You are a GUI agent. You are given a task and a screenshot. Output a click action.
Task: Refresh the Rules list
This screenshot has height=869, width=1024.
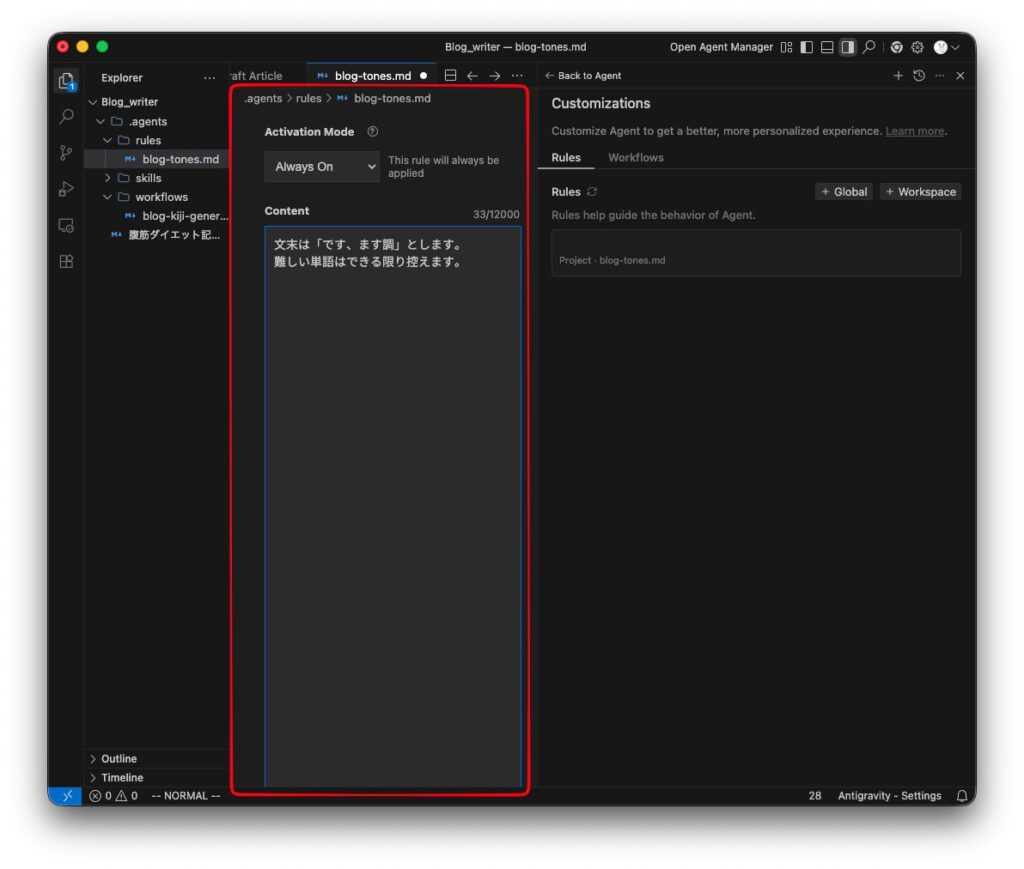[x=592, y=192]
